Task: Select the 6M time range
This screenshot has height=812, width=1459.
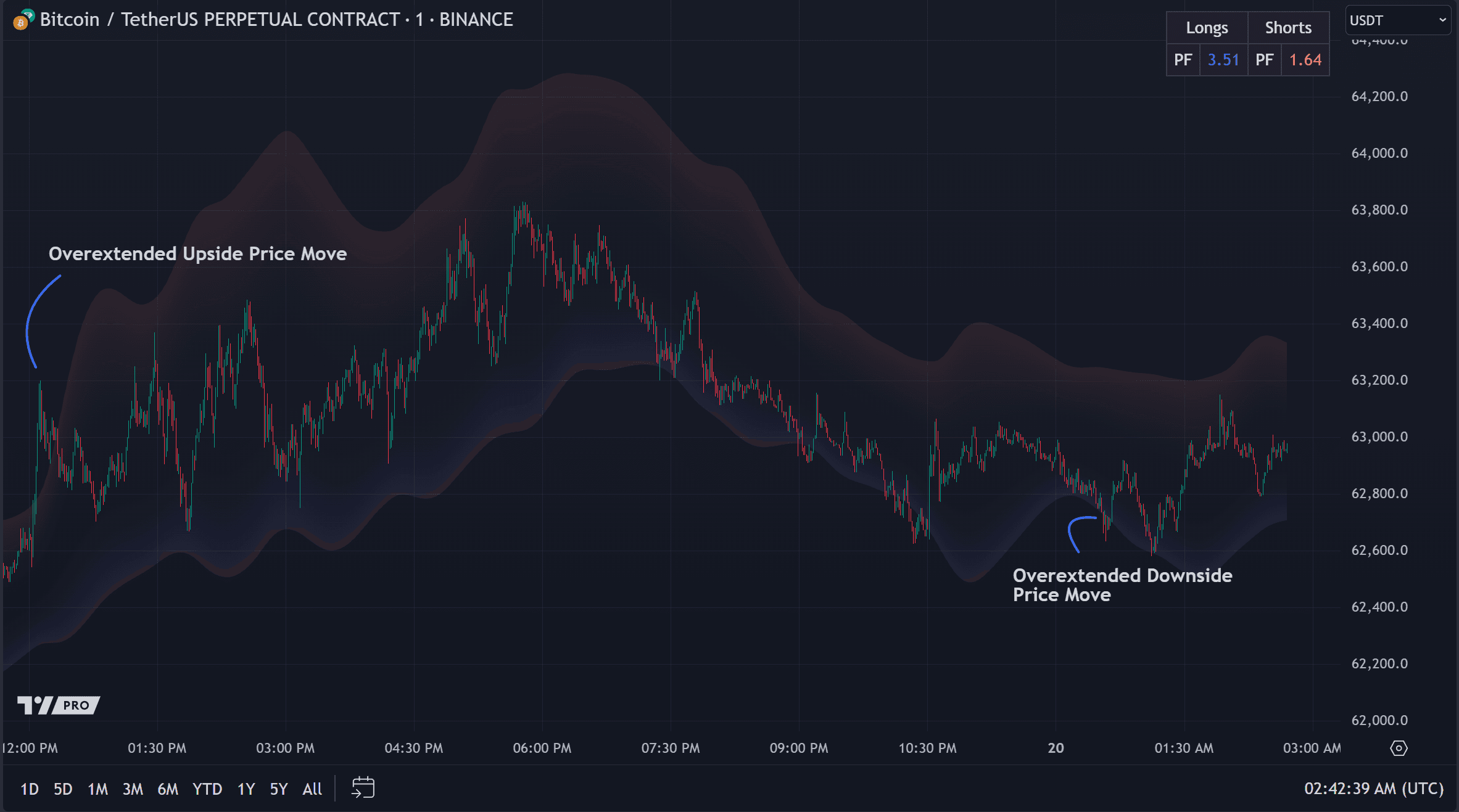Action: 168,789
